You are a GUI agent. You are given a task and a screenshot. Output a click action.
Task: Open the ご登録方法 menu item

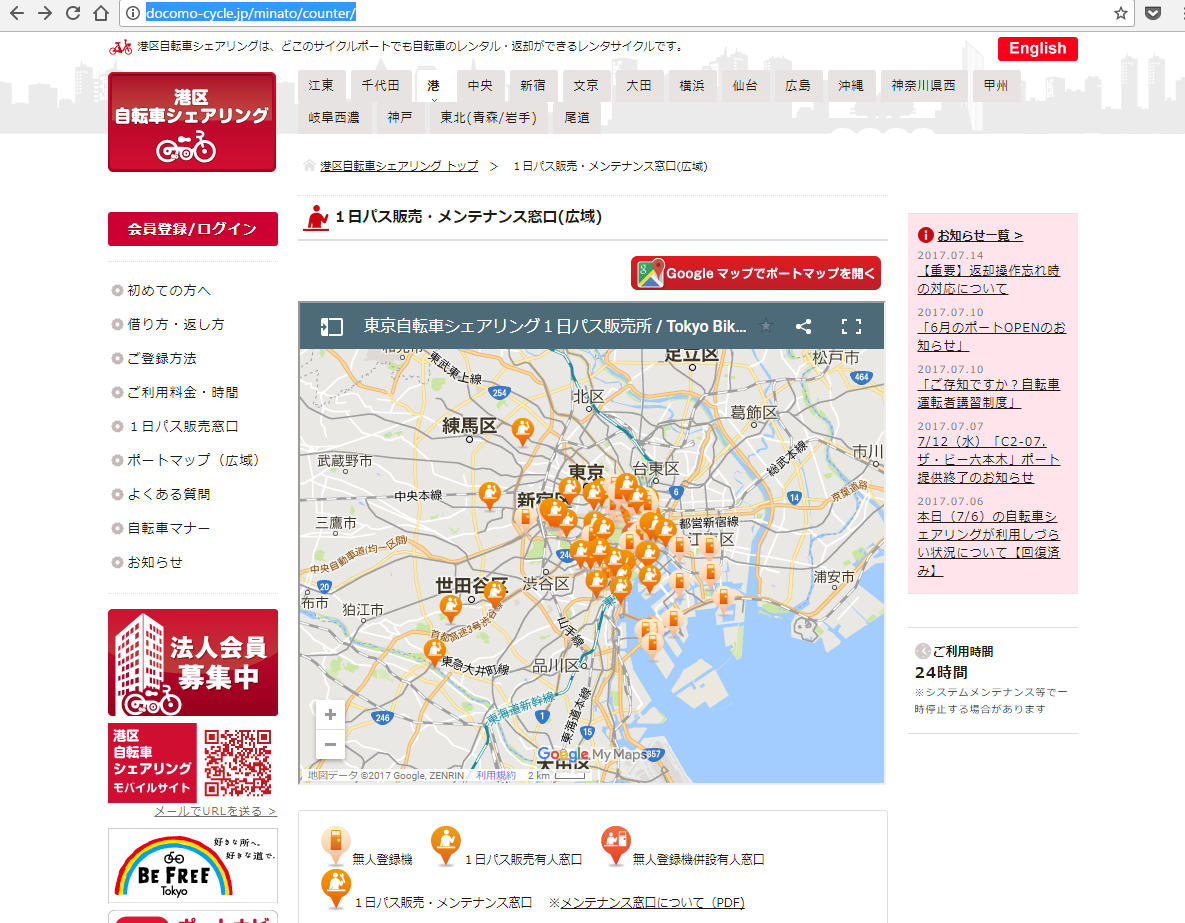(162, 358)
